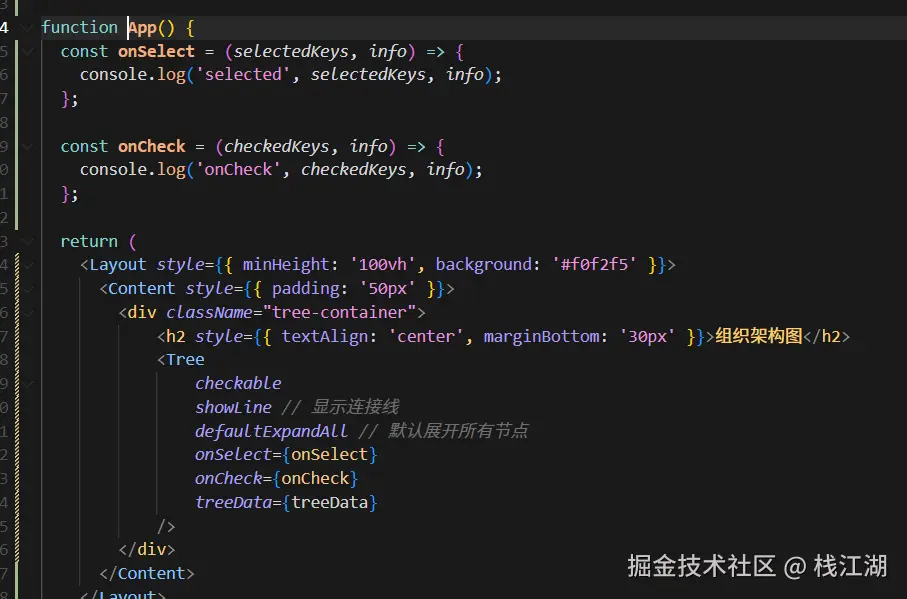
Task: Click the self-closing '/>' of Tree
Action: pyautogui.click(x=166, y=526)
